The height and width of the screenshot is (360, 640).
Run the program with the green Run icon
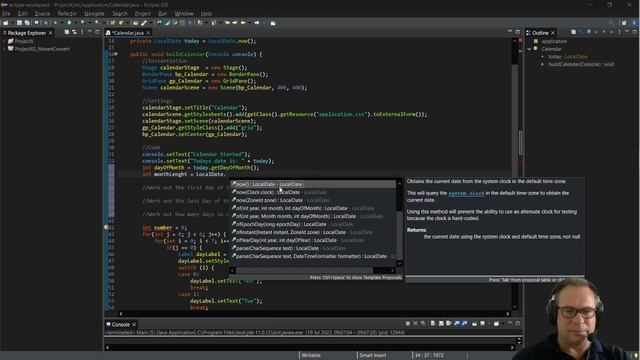click(69, 23)
